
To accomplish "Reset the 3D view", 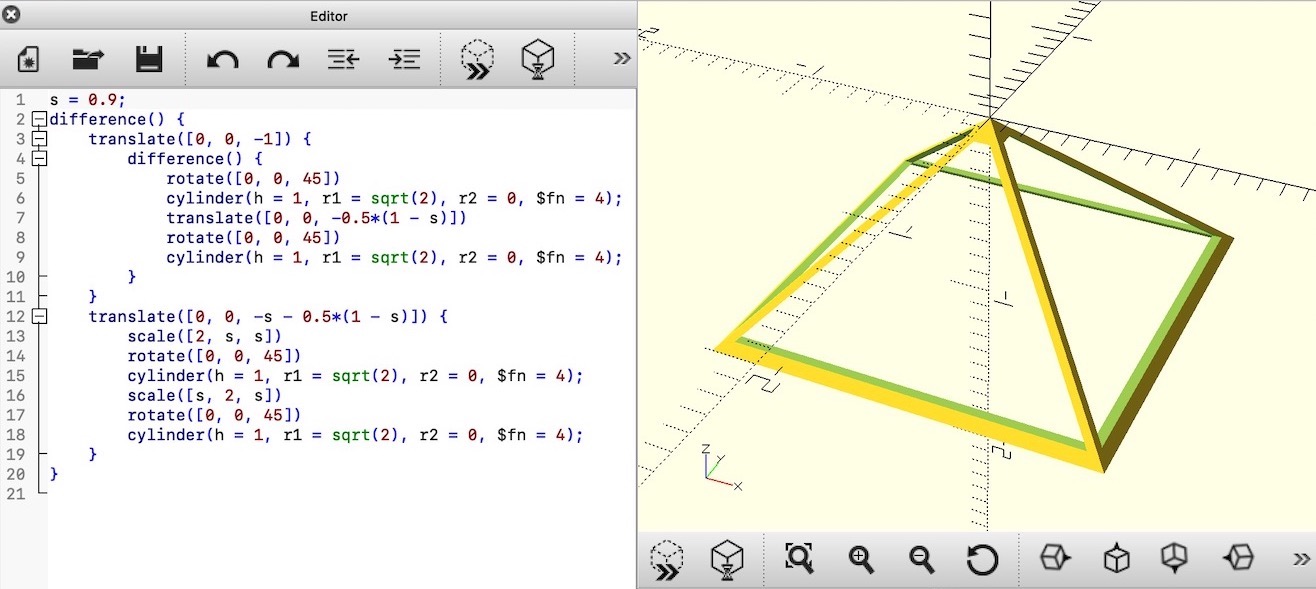I will click(982, 559).
